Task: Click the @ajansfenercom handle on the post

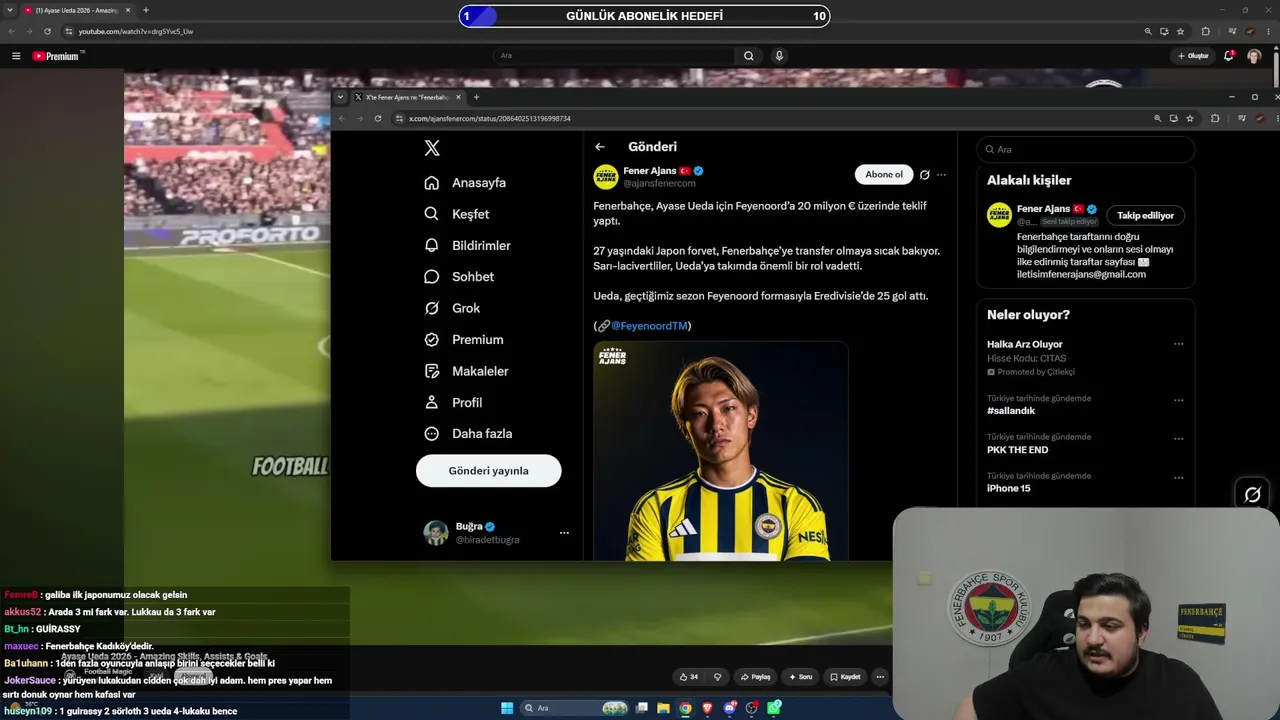Action: coord(659,184)
